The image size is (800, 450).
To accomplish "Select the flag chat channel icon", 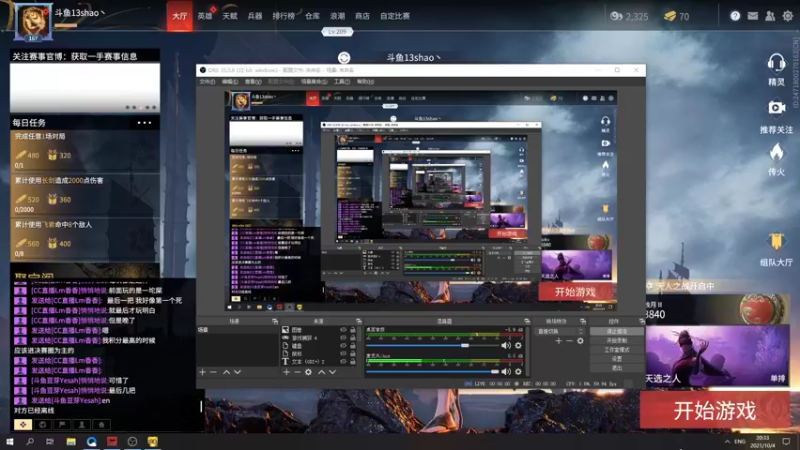I will click(x=62, y=424).
